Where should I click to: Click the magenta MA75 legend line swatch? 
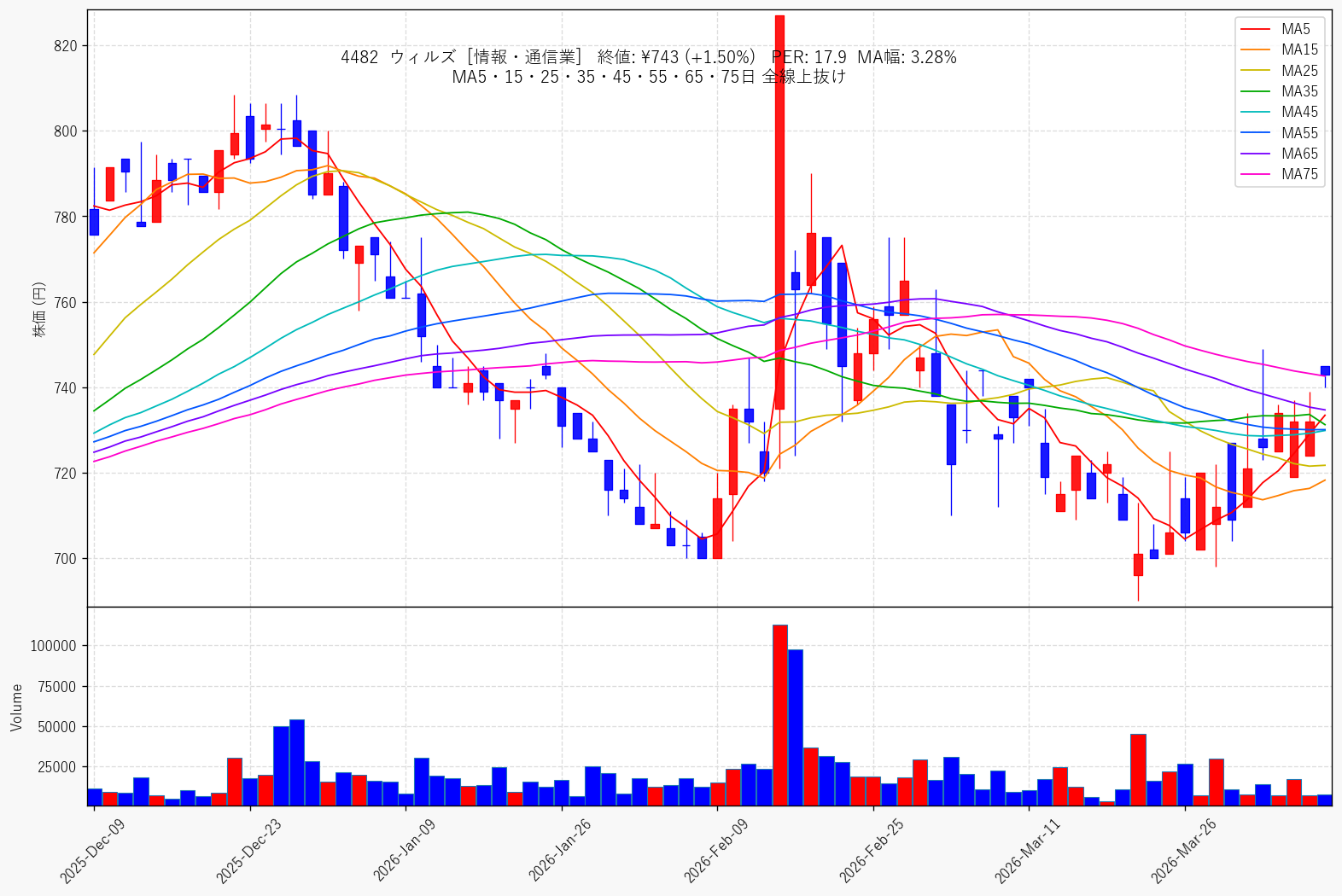(x=1256, y=175)
